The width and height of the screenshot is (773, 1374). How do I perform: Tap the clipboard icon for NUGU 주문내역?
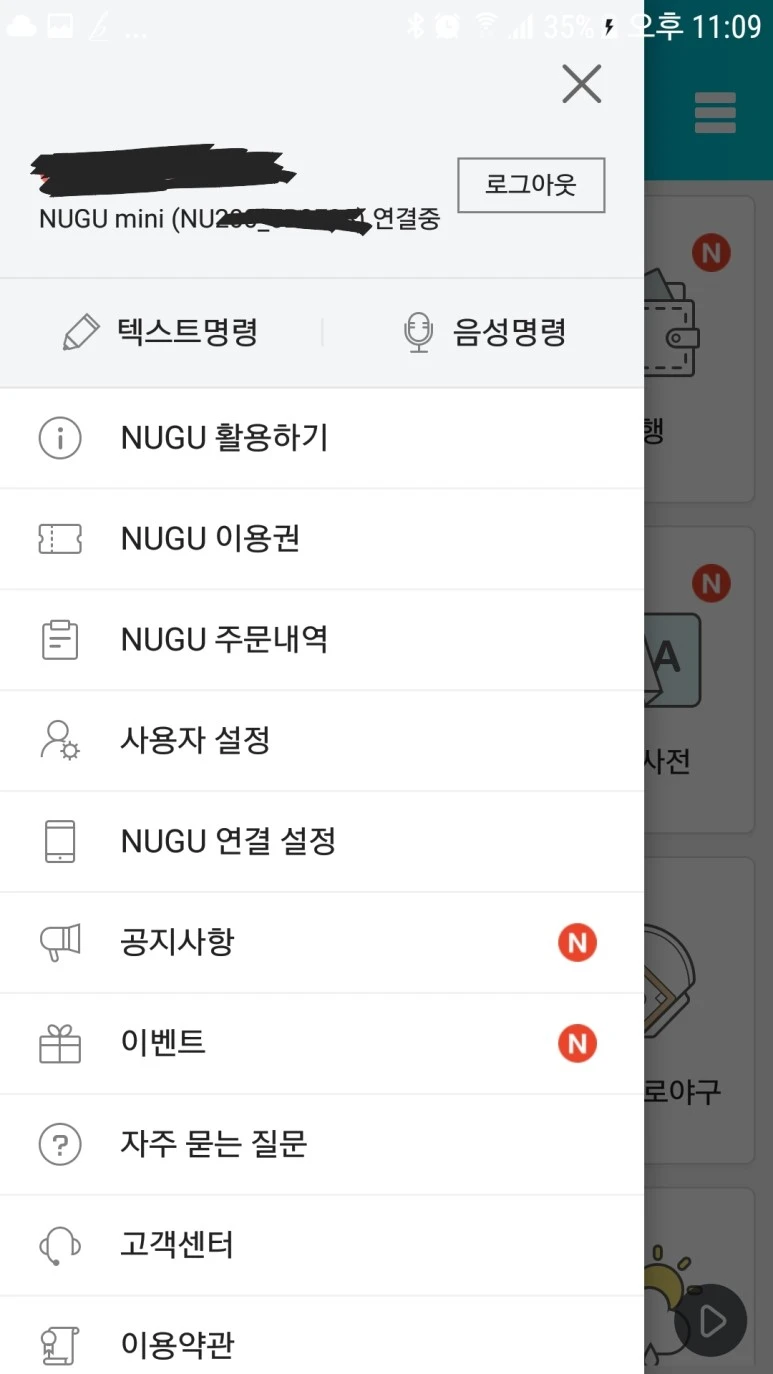60,640
